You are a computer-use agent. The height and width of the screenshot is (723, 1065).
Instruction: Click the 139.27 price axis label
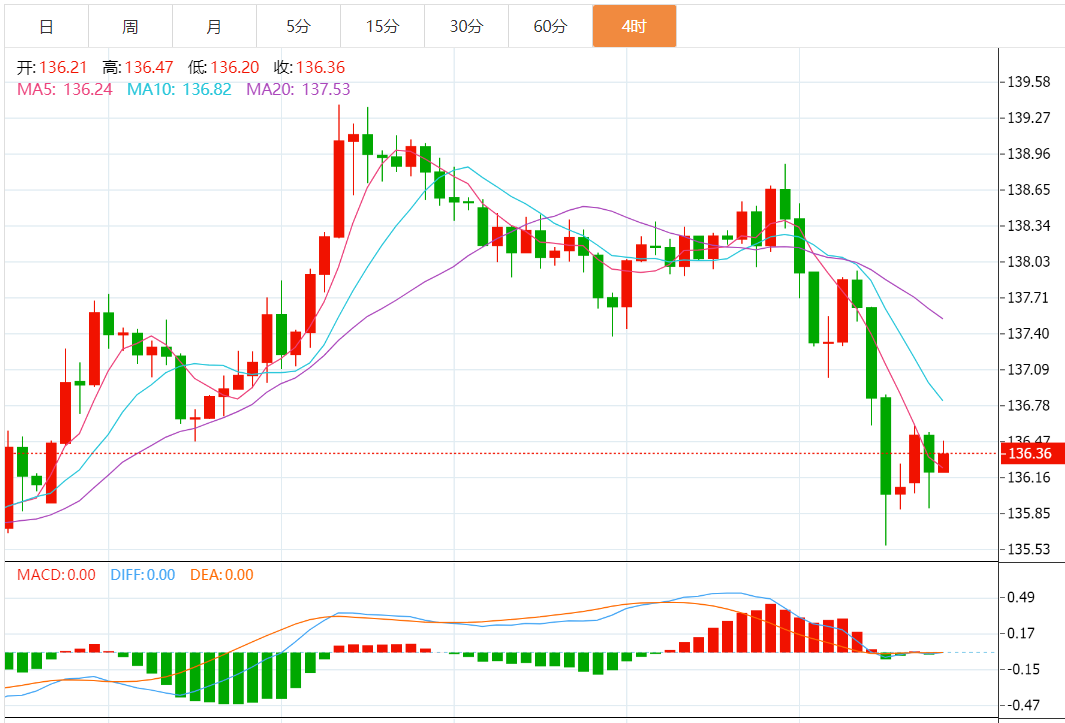click(x=1029, y=118)
